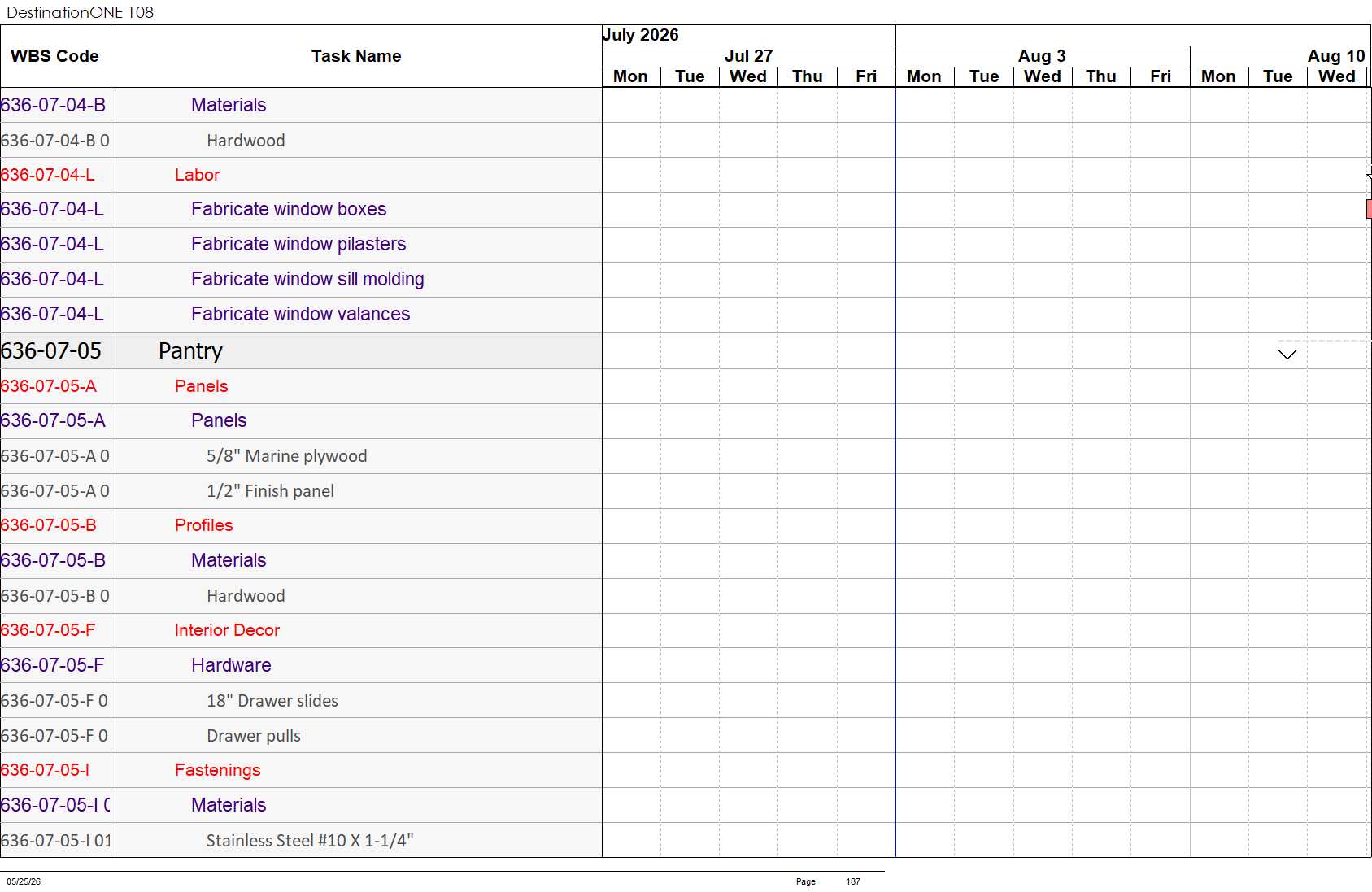Select the Labor task name

tap(197, 175)
